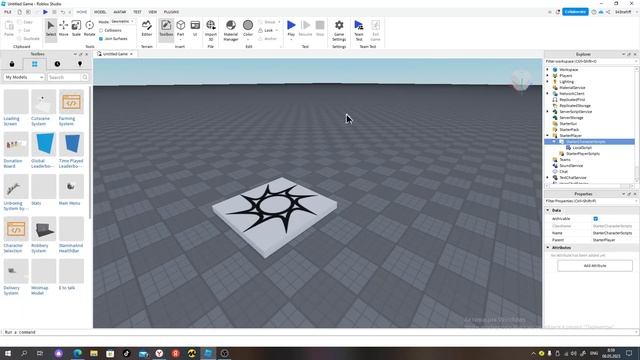Open the UI insert tool
Screen dimensions: 640x360
(x=195, y=29)
